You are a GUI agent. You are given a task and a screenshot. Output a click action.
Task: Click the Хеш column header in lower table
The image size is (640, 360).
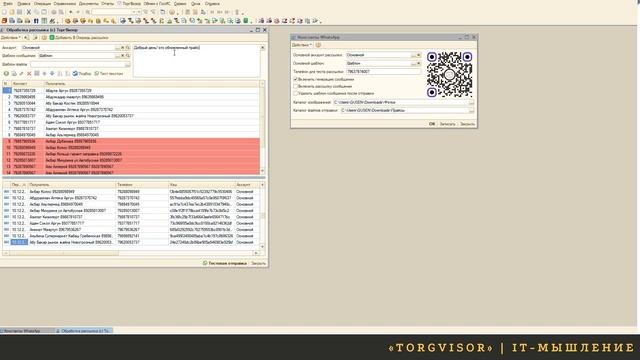[x=202, y=185]
